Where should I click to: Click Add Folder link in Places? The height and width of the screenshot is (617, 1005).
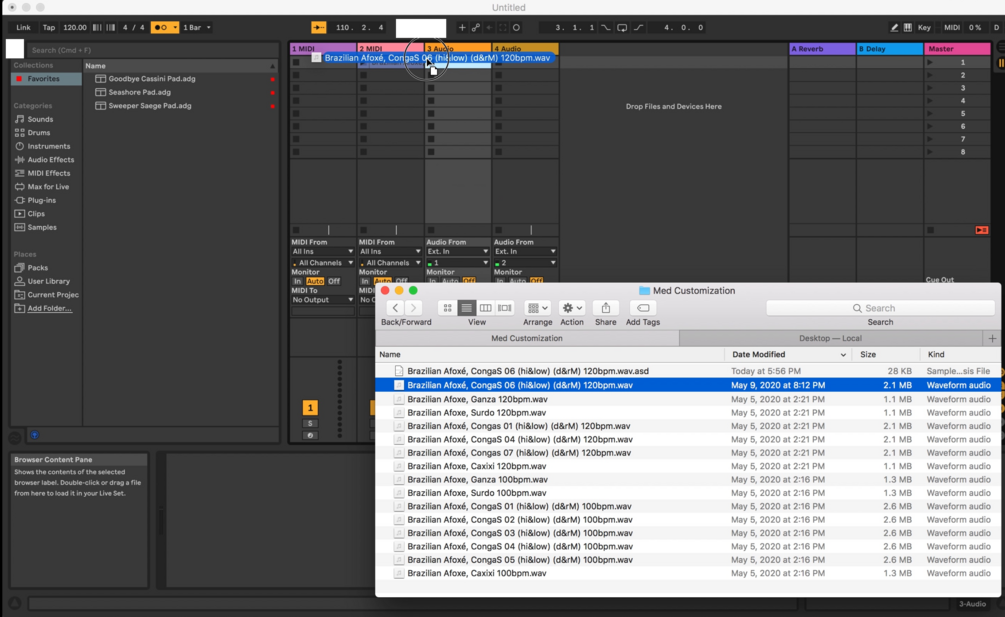point(49,308)
